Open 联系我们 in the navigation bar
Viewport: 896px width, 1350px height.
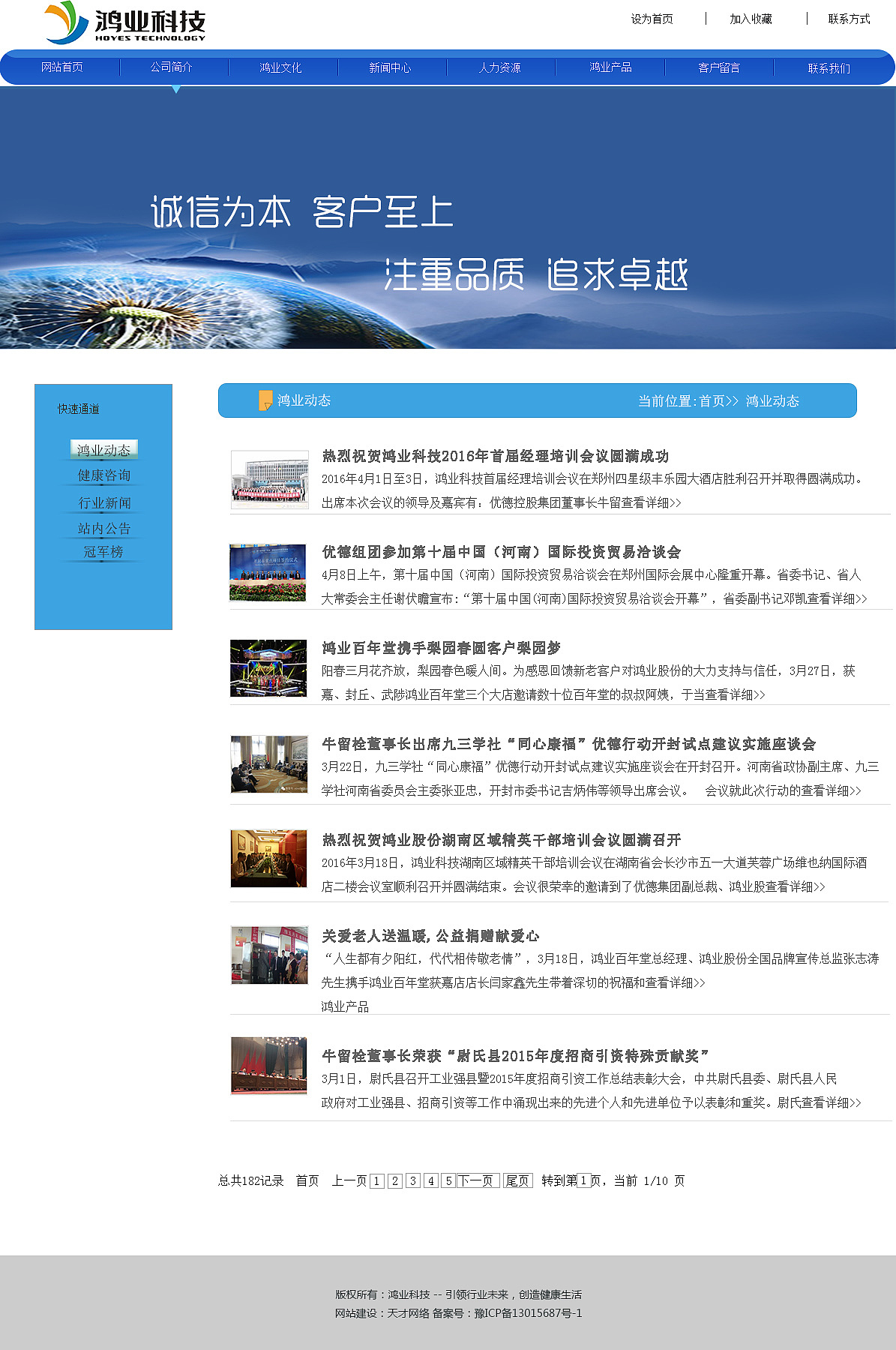[x=829, y=67]
